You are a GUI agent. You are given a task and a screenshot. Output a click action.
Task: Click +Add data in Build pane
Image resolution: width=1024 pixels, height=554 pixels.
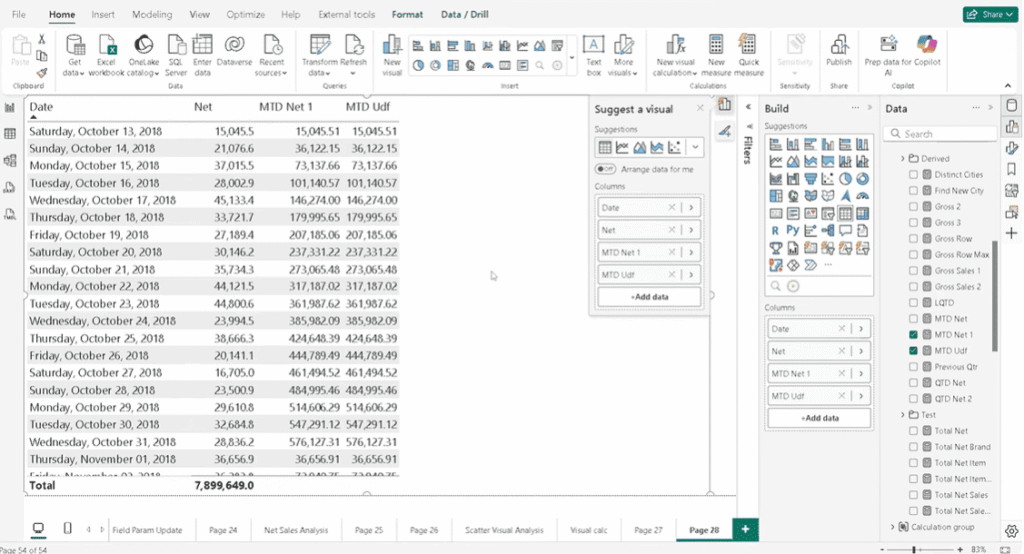[x=820, y=418]
